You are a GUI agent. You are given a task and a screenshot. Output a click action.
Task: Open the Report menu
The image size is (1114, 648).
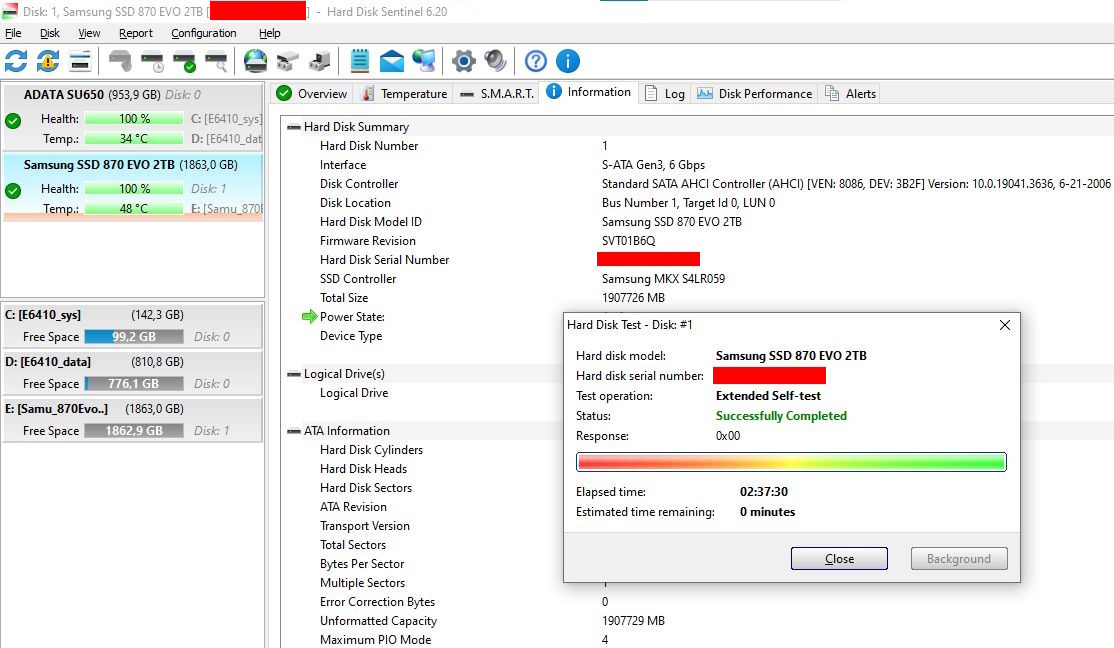[x=136, y=33]
